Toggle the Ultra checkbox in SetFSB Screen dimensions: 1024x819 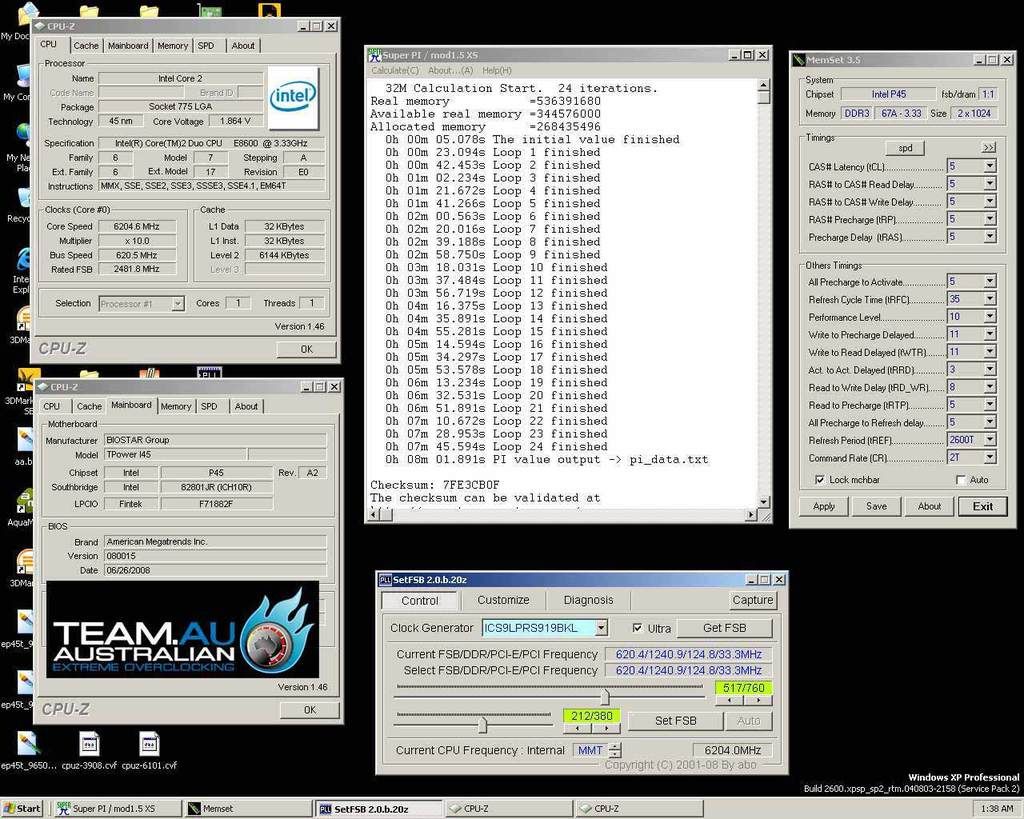[x=637, y=628]
